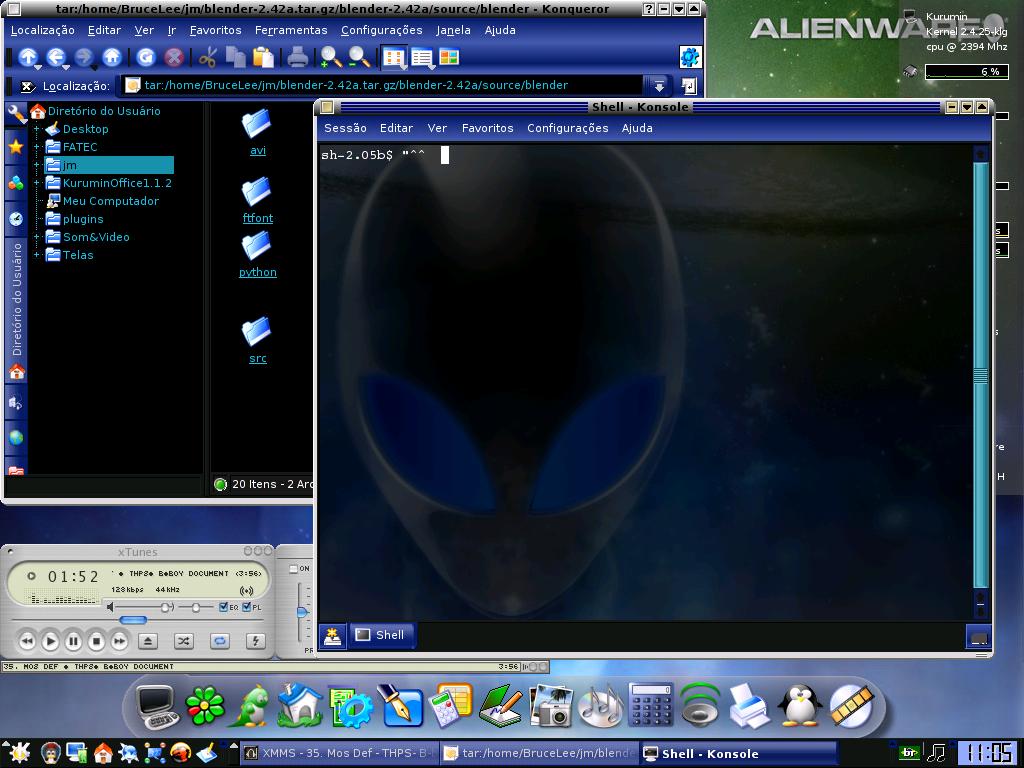Click the Copy icon in Konqueror toolbar
Image resolution: width=1024 pixels, height=768 pixels.
click(235, 58)
